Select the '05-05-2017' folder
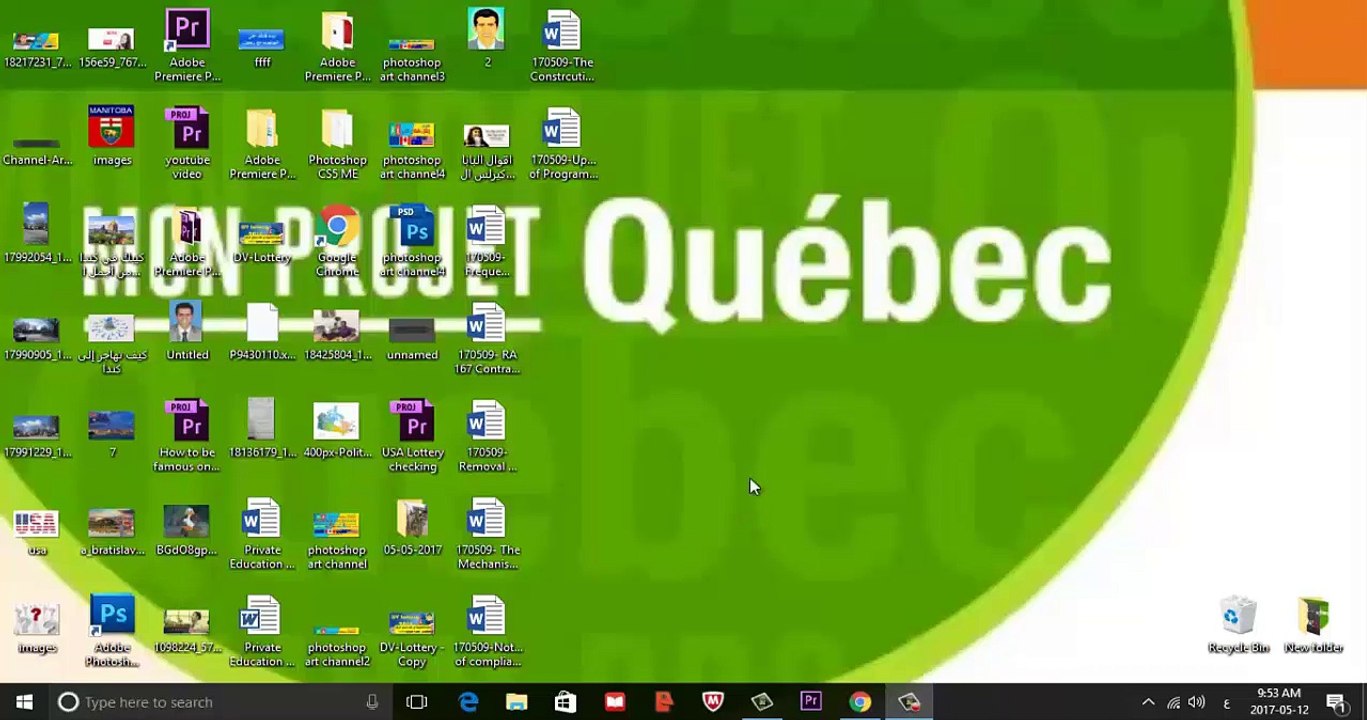The image size is (1367, 720). 412,529
